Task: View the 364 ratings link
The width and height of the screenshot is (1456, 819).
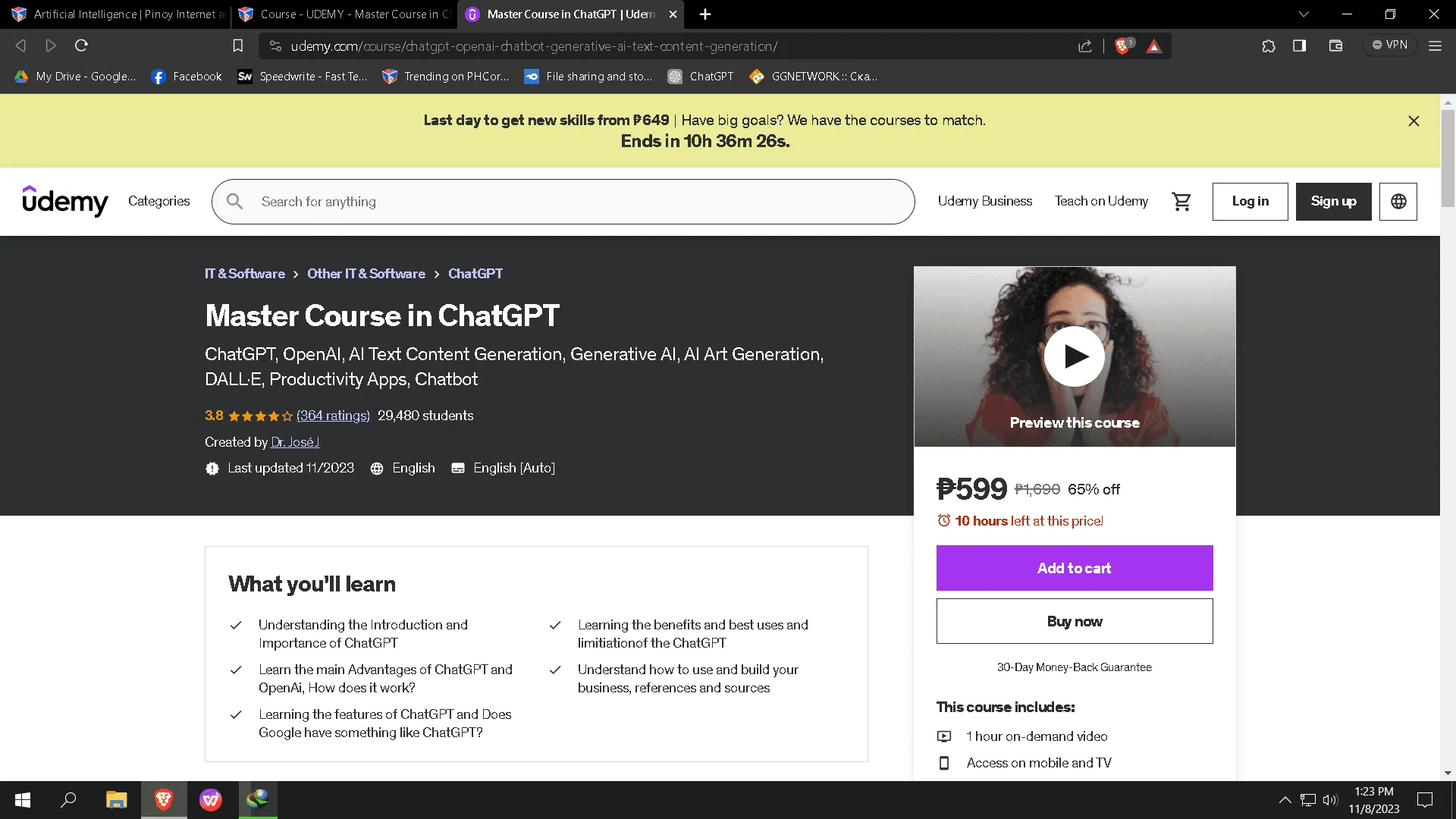Action: (x=333, y=416)
